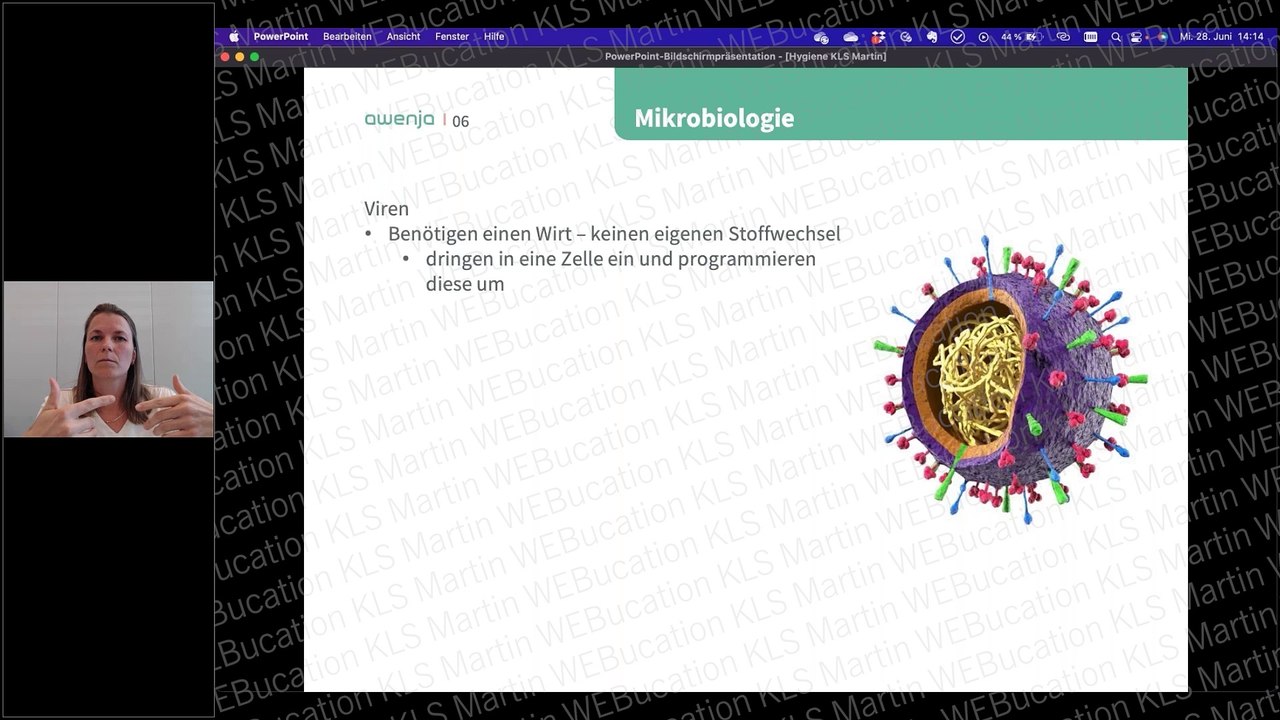Close the presentation window with red button

click(x=225, y=57)
